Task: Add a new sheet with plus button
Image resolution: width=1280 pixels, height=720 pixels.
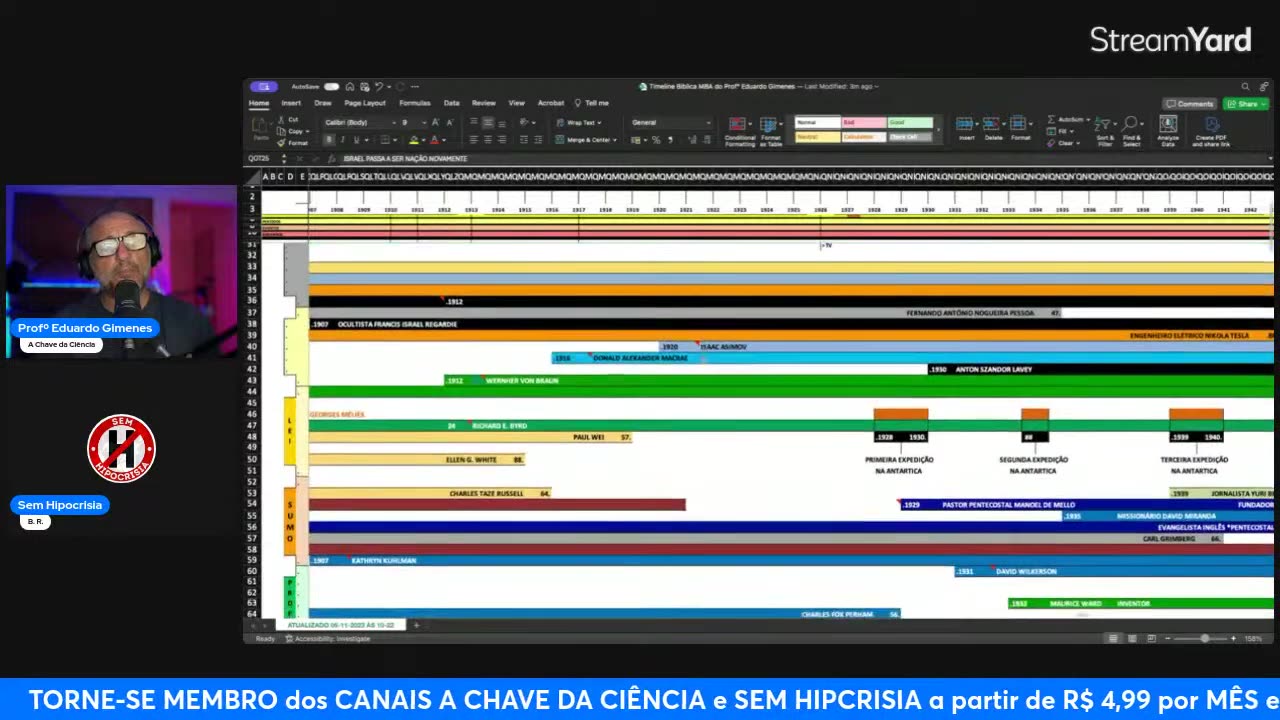Action: [x=416, y=625]
